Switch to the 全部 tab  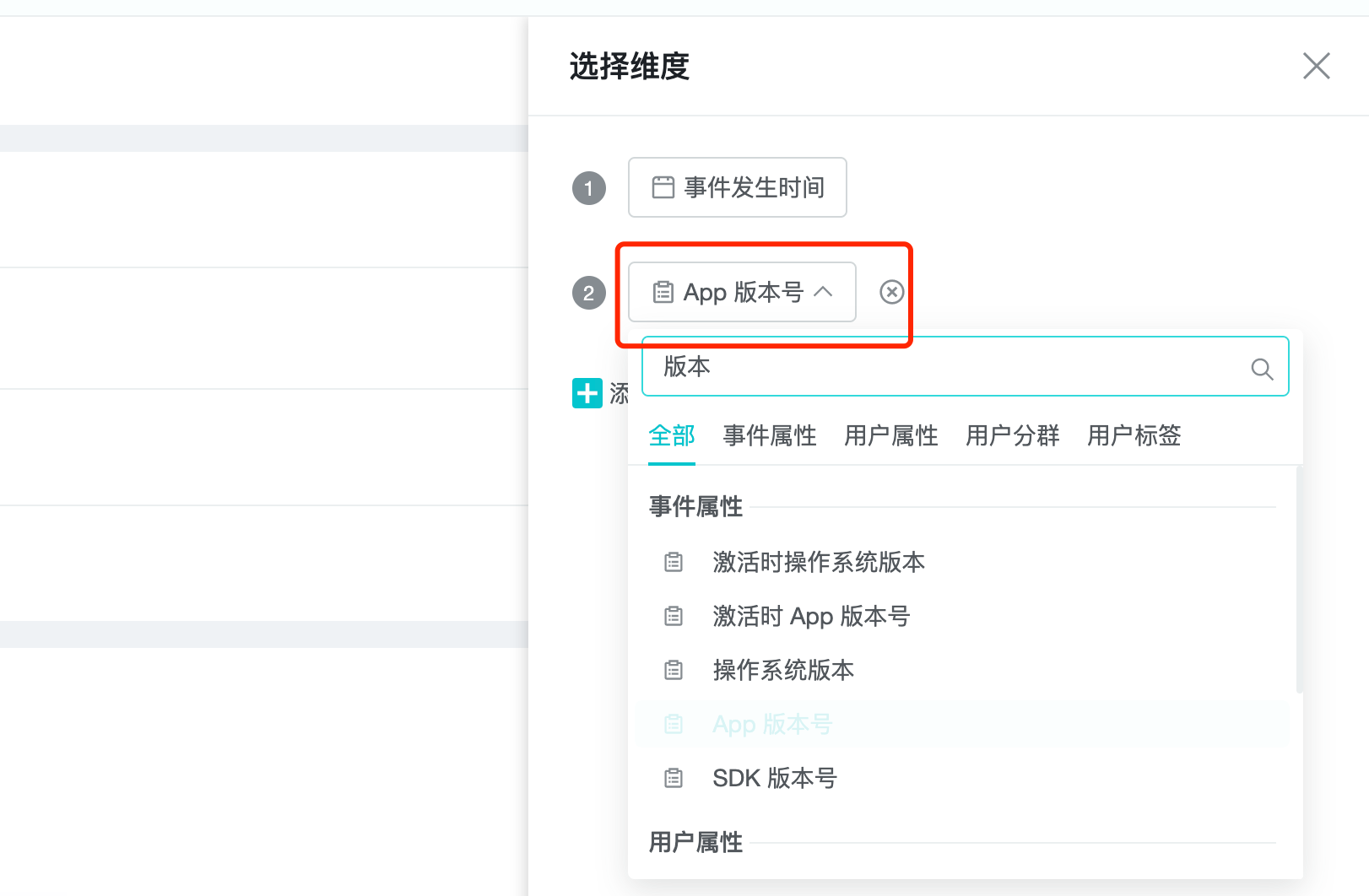(671, 435)
